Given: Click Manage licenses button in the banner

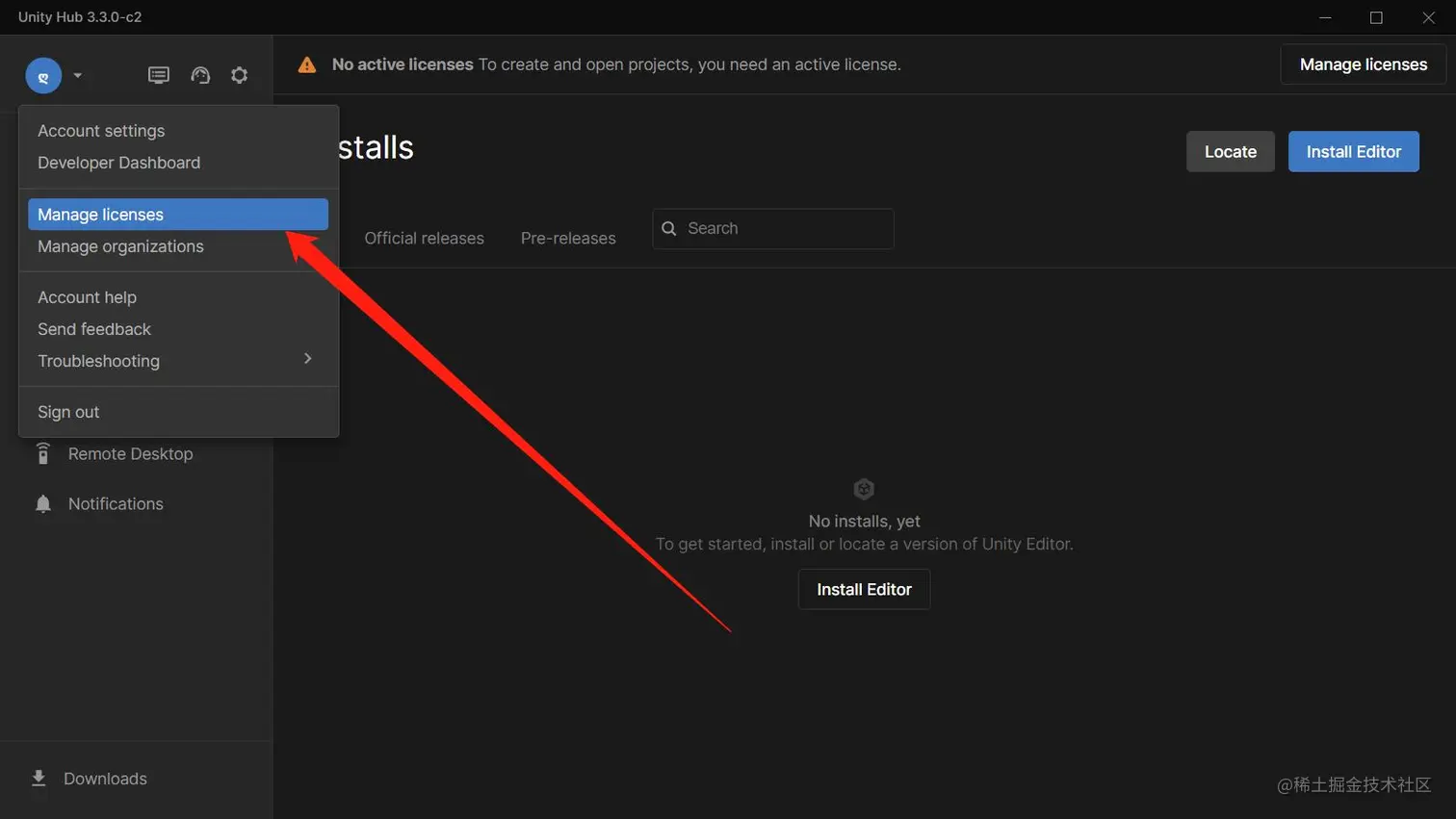Looking at the screenshot, I should (1363, 64).
